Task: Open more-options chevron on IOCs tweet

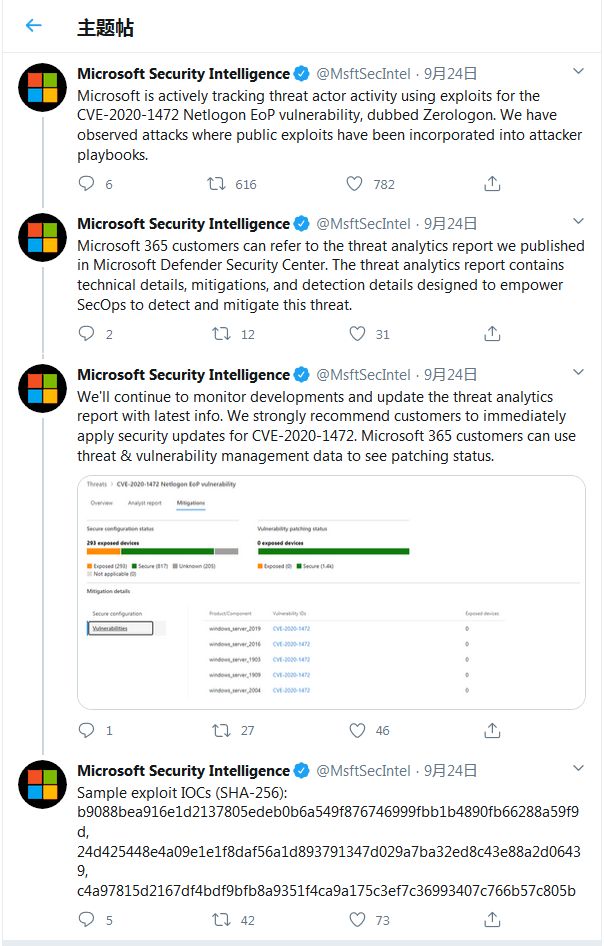Action: click(x=577, y=769)
